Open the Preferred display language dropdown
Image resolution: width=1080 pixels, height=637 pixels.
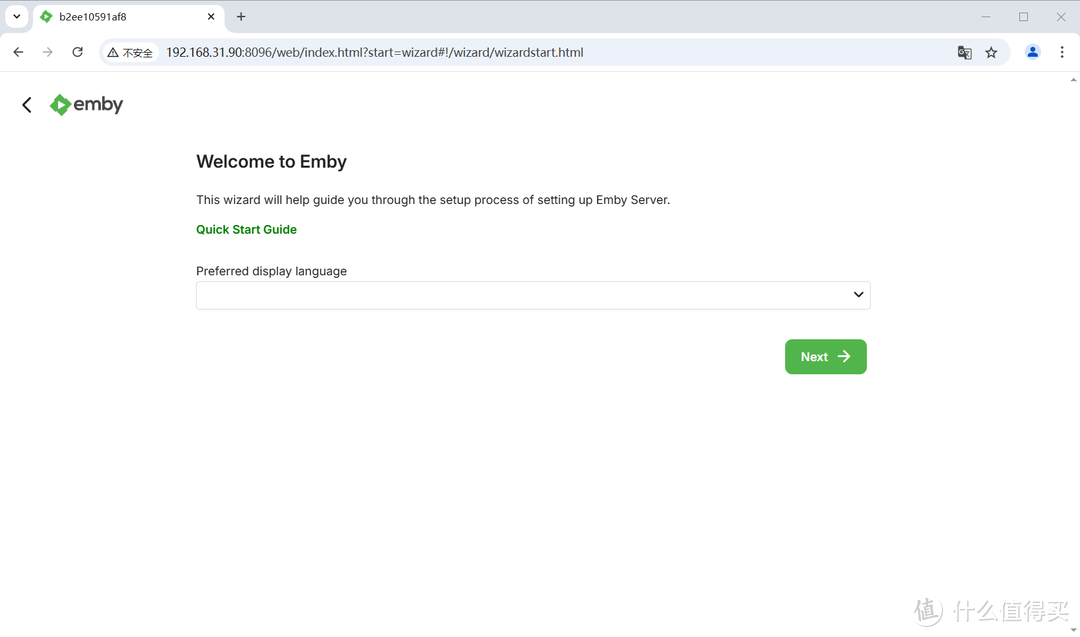tap(533, 295)
